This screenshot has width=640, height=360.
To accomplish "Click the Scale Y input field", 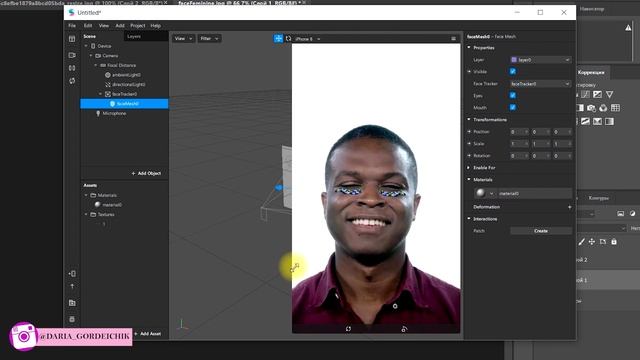I will [540, 144].
